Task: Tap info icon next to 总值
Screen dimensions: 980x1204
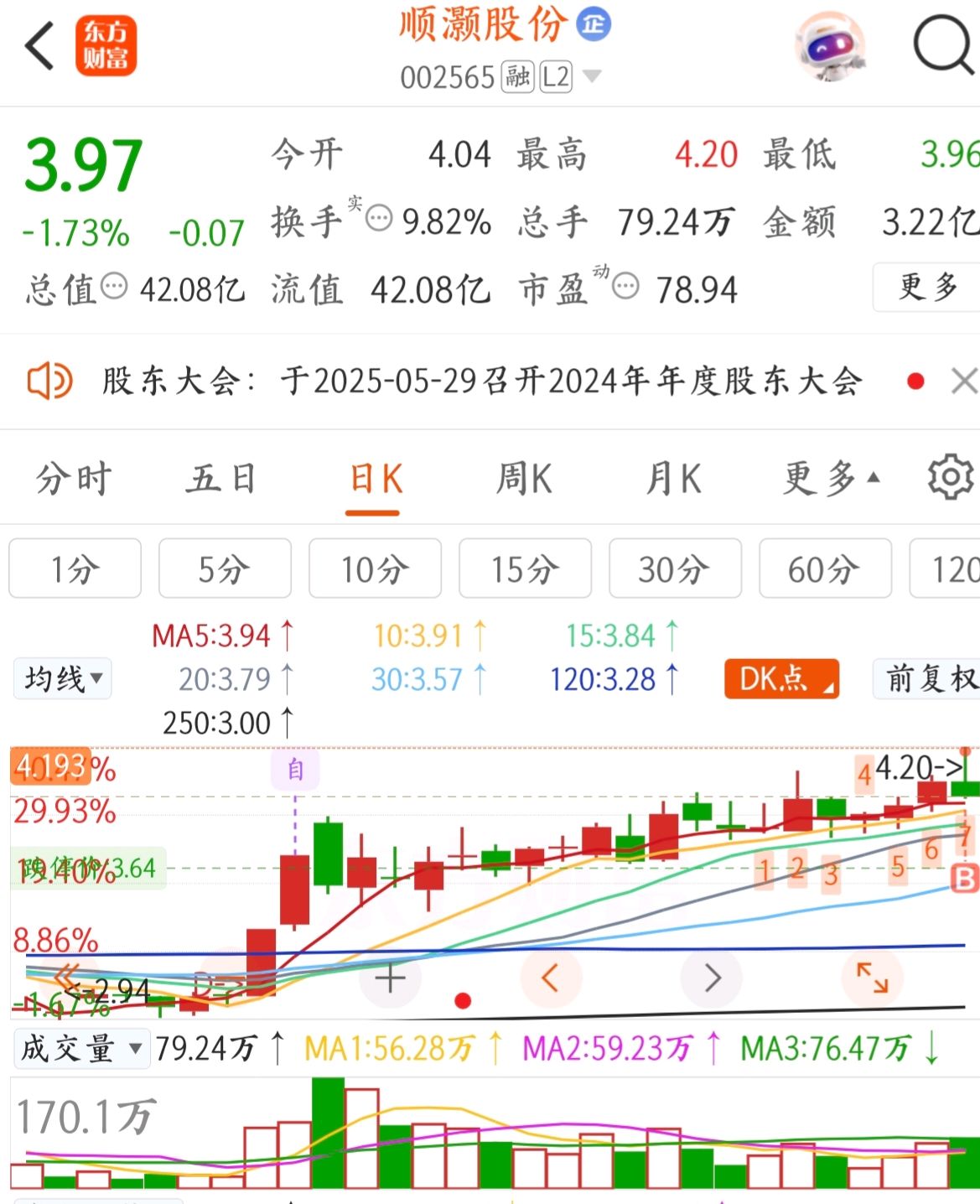Action: (x=114, y=287)
